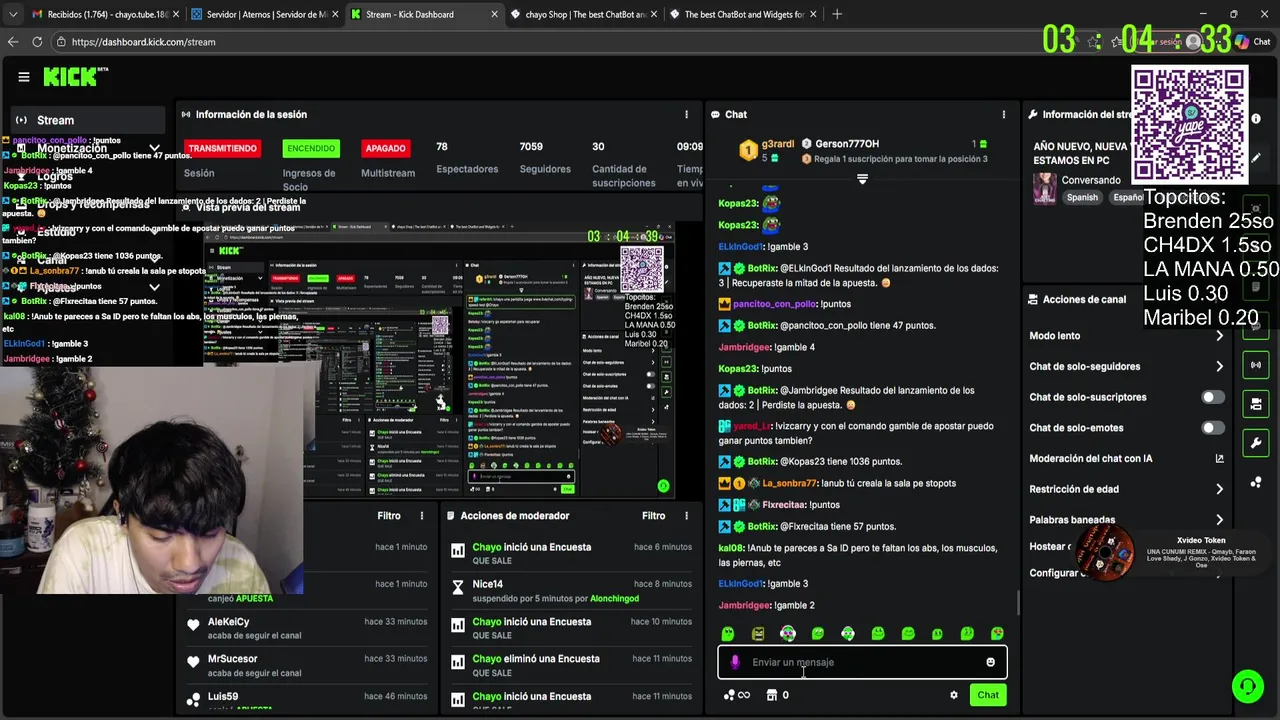Click the green Chat send button
1280x720 pixels.
tap(988, 695)
